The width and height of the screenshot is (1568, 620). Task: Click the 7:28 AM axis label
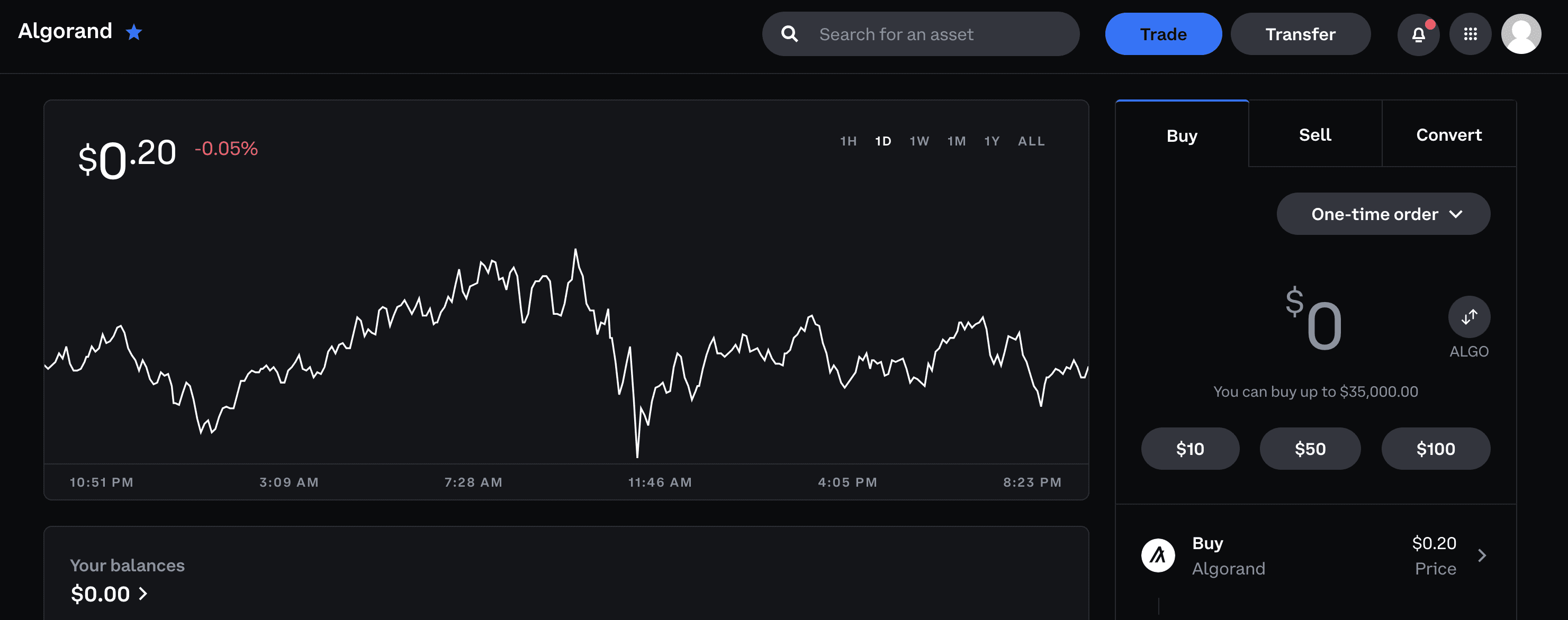(474, 482)
